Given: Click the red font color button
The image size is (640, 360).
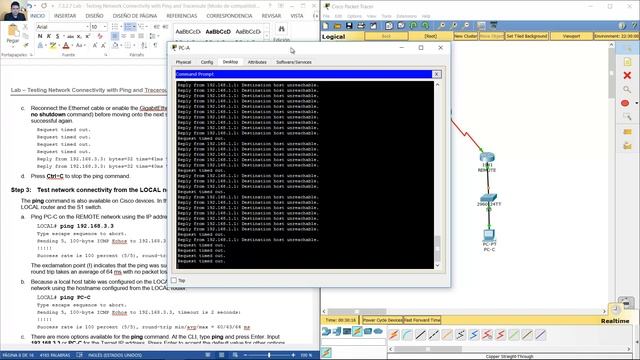Looking at the screenshot, I should 66,46.
